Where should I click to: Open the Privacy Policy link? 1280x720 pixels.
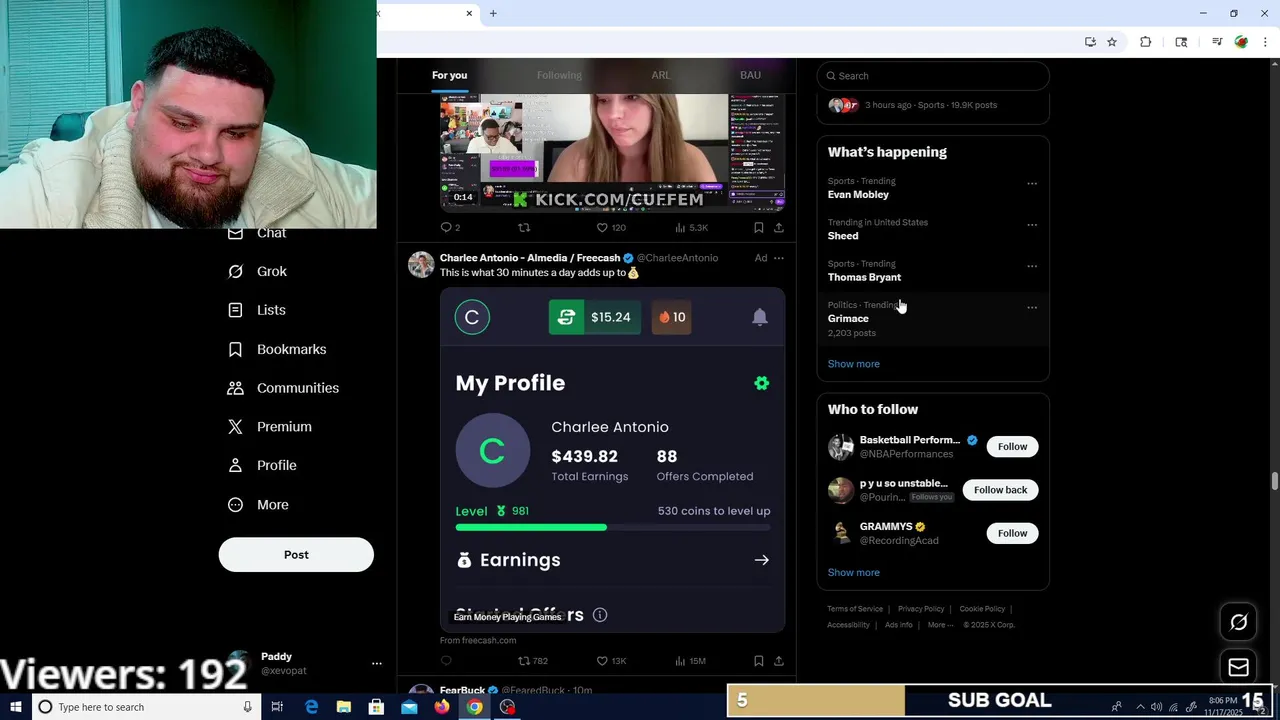coord(921,609)
